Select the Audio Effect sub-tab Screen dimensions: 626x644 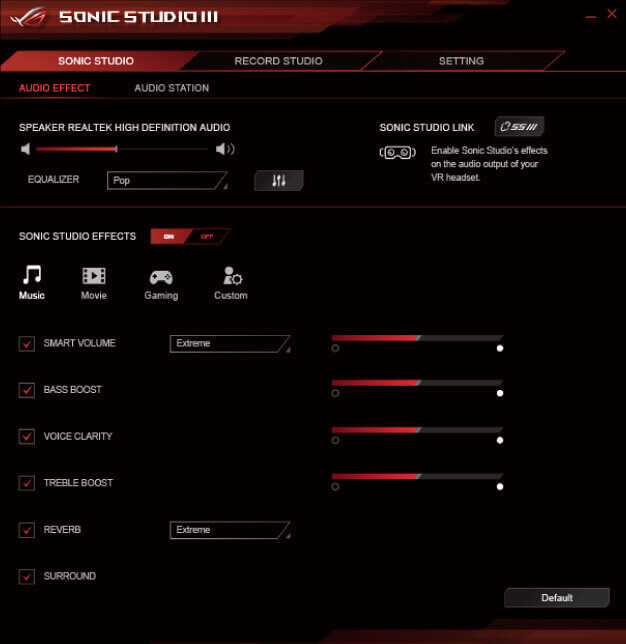tap(55, 88)
